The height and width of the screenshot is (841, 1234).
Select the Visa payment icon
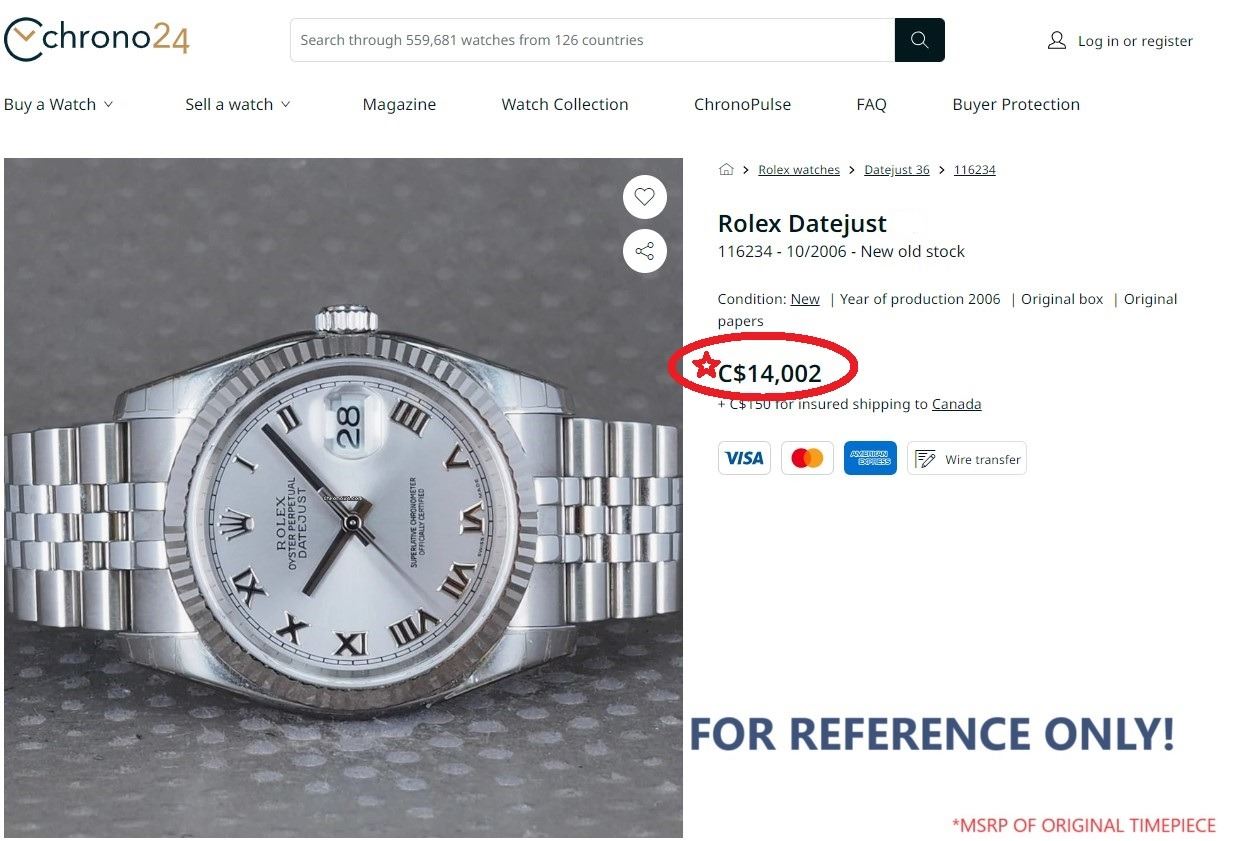[744, 459]
